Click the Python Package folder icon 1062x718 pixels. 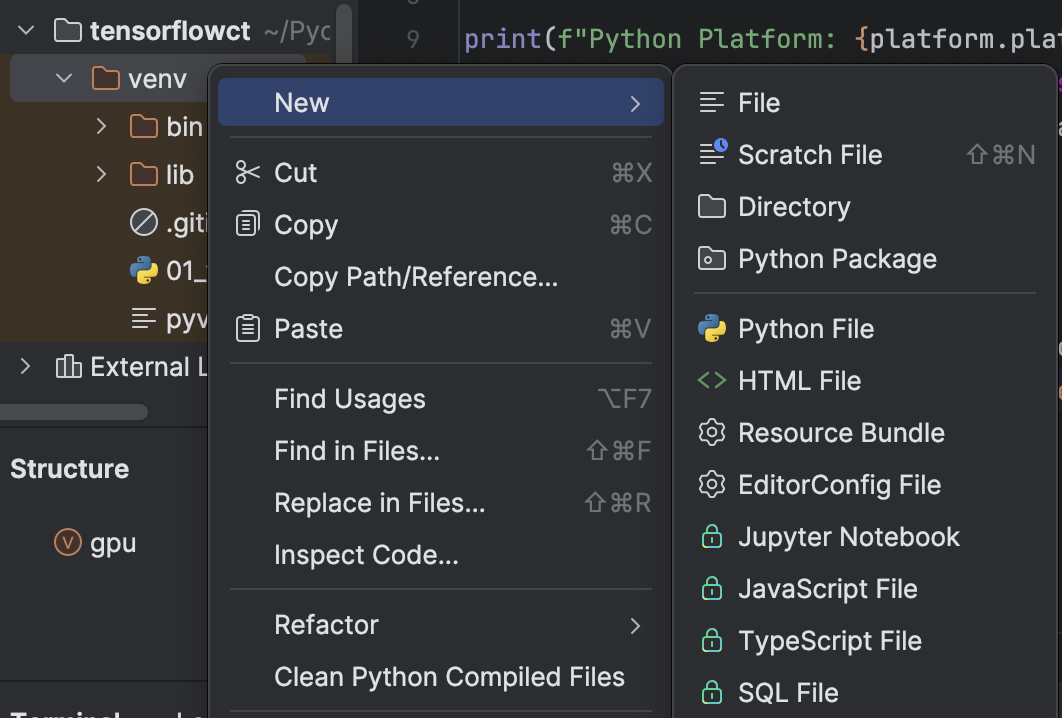[712, 259]
